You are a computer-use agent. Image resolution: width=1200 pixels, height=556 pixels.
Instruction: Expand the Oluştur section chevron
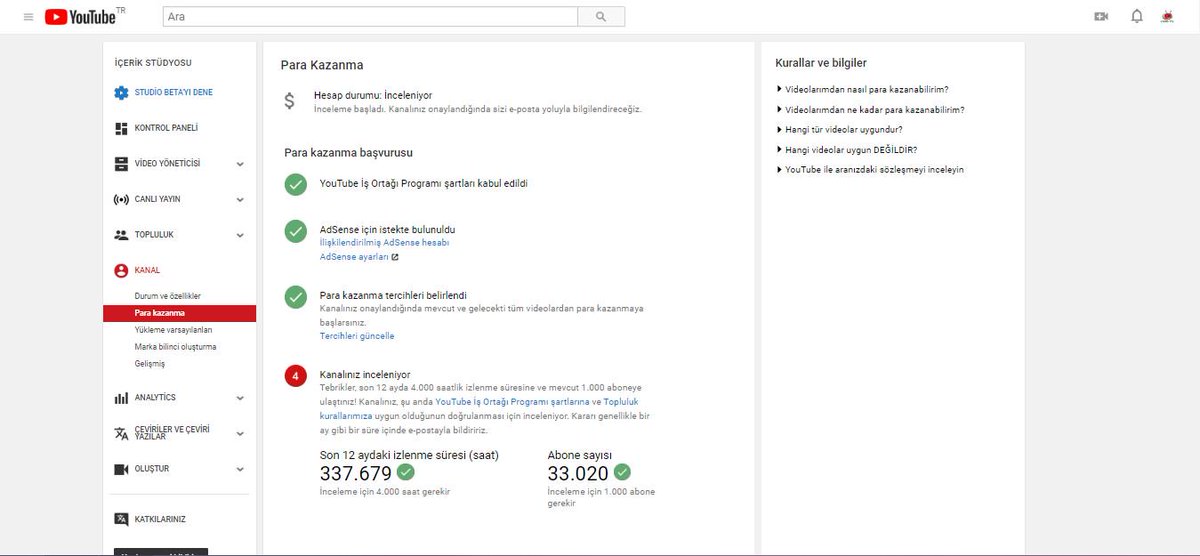(x=240, y=469)
